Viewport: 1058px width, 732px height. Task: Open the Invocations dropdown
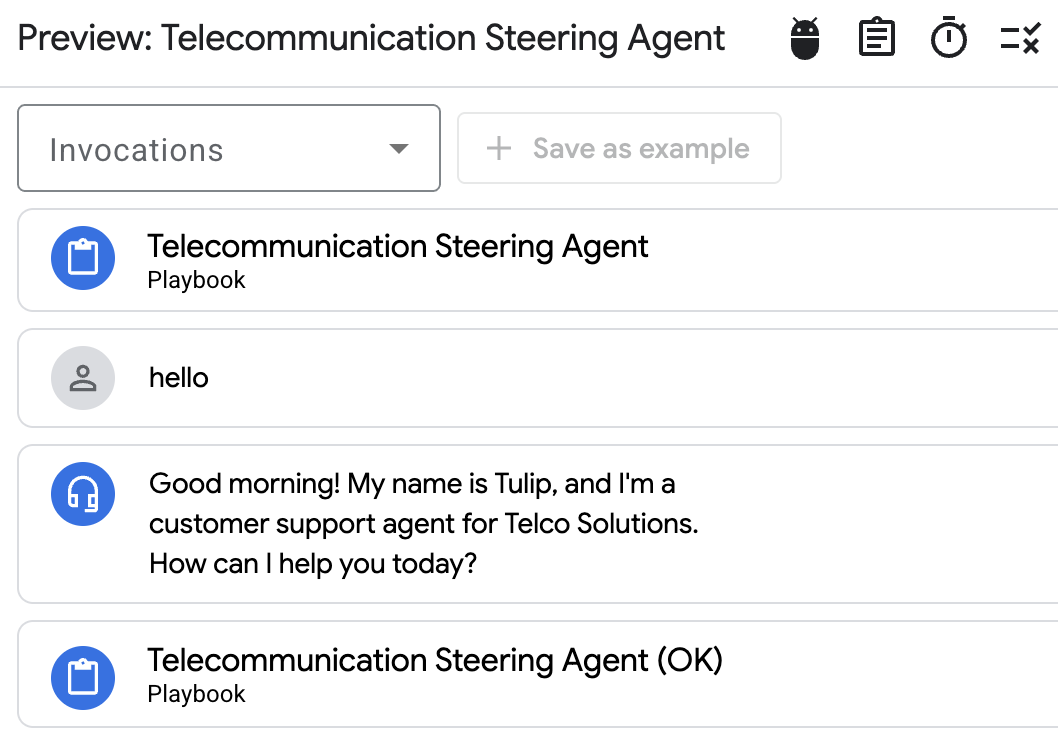click(x=228, y=148)
